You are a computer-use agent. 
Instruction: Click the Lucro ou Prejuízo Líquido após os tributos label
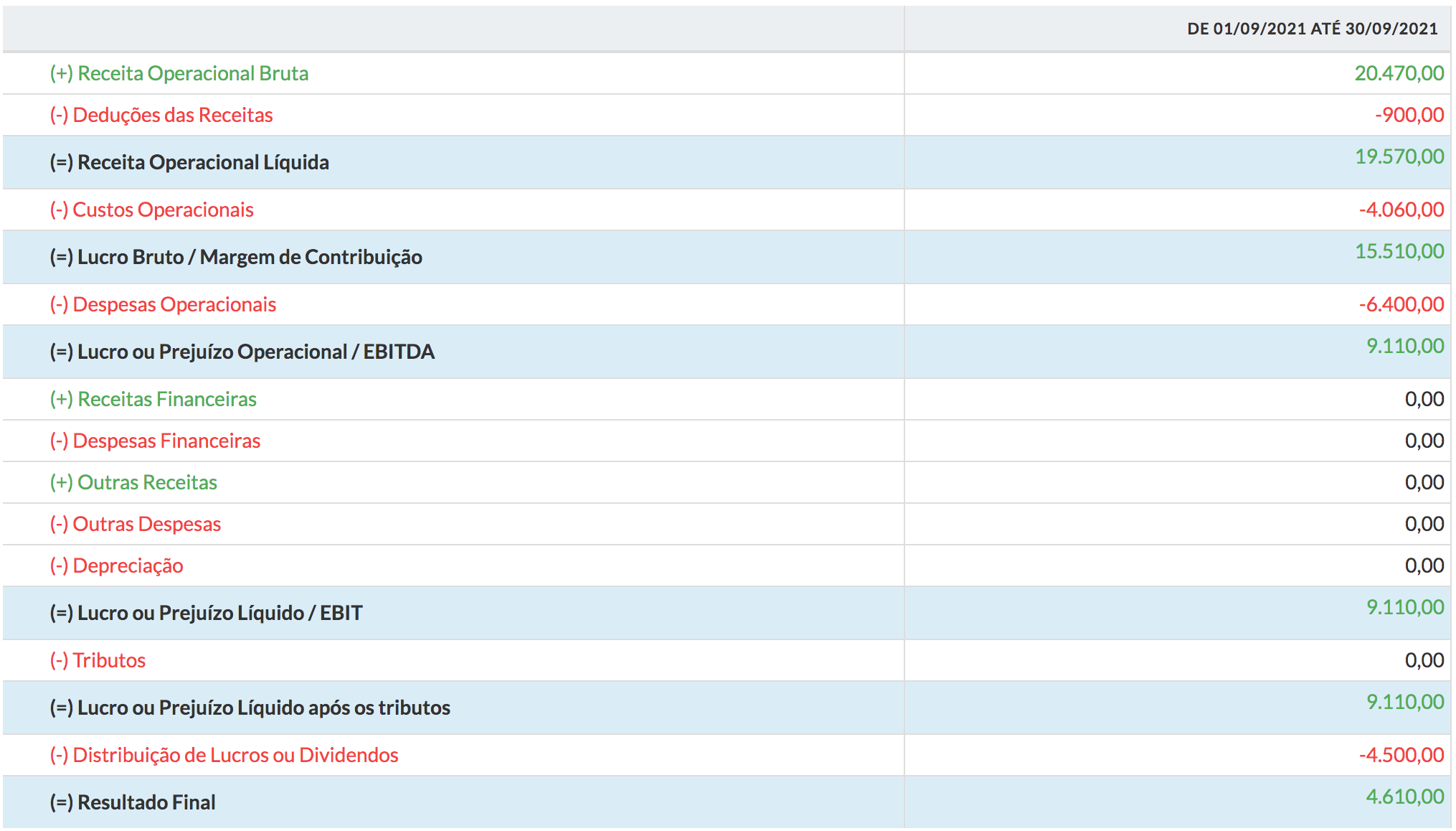[250, 708]
